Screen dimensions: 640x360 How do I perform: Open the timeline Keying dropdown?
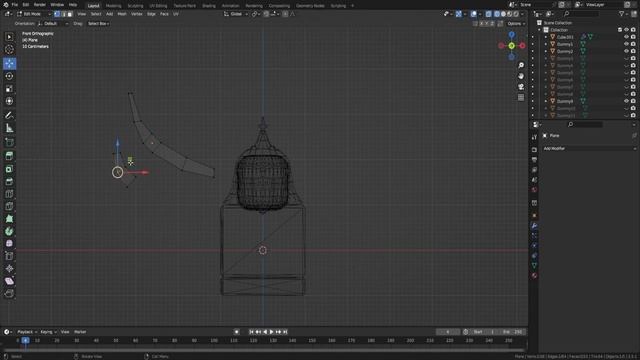pos(48,332)
